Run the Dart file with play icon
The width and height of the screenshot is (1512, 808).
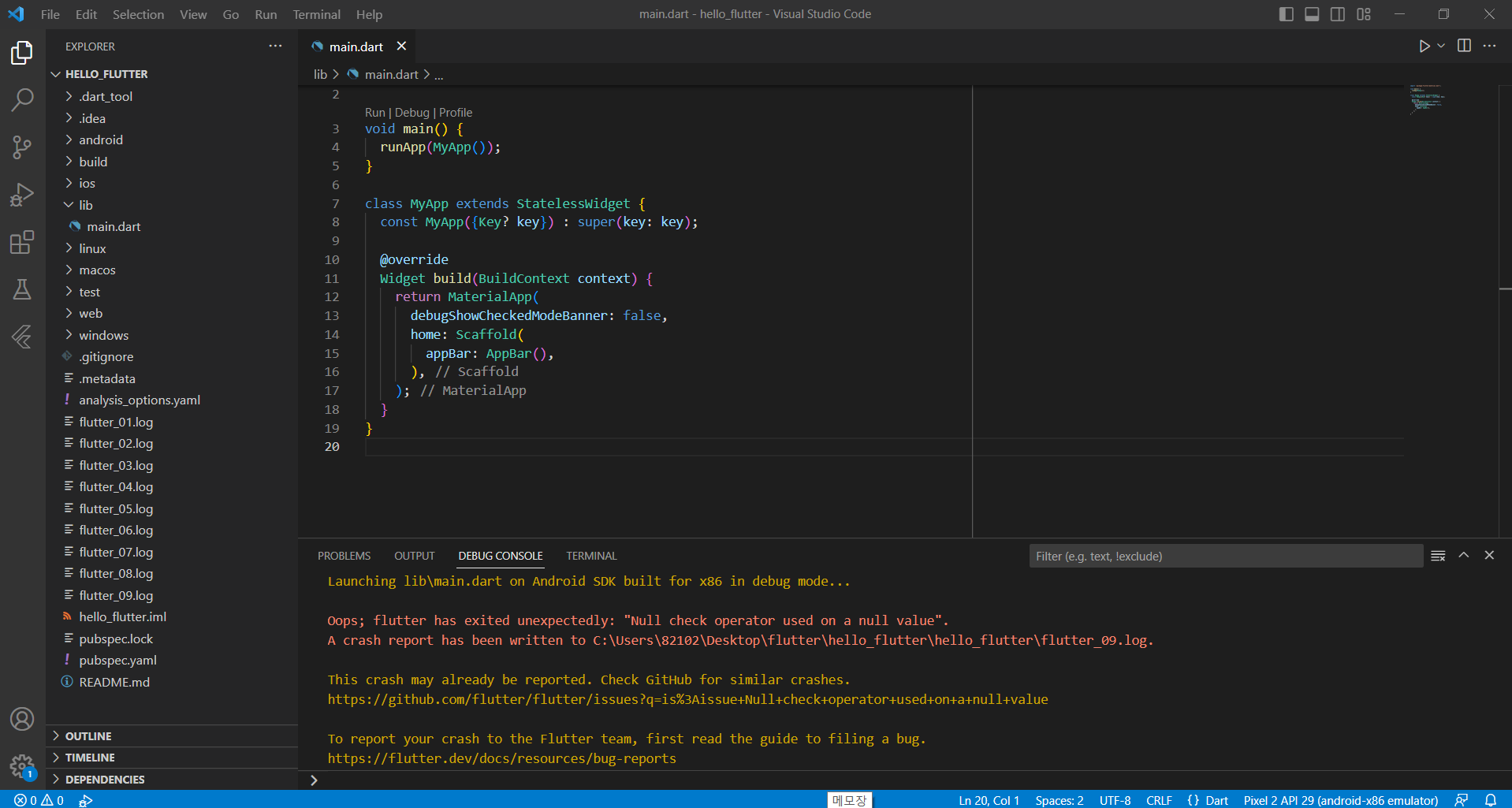[1424, 47]
